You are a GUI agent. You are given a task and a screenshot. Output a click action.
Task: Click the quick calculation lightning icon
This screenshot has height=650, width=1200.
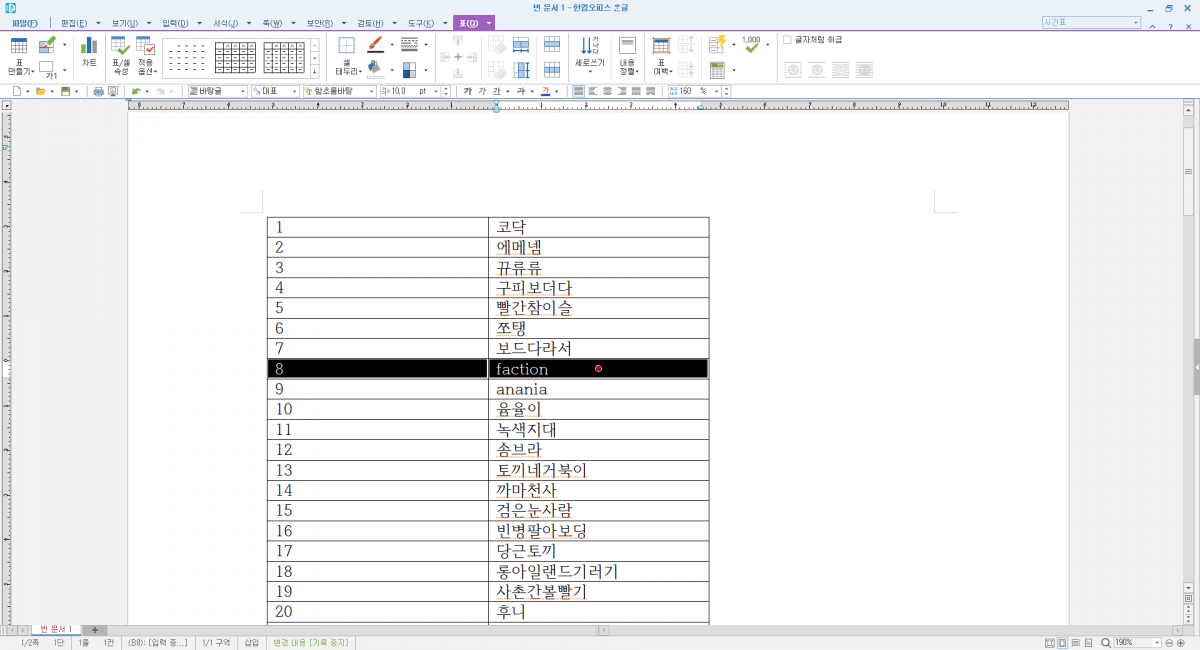717,45
